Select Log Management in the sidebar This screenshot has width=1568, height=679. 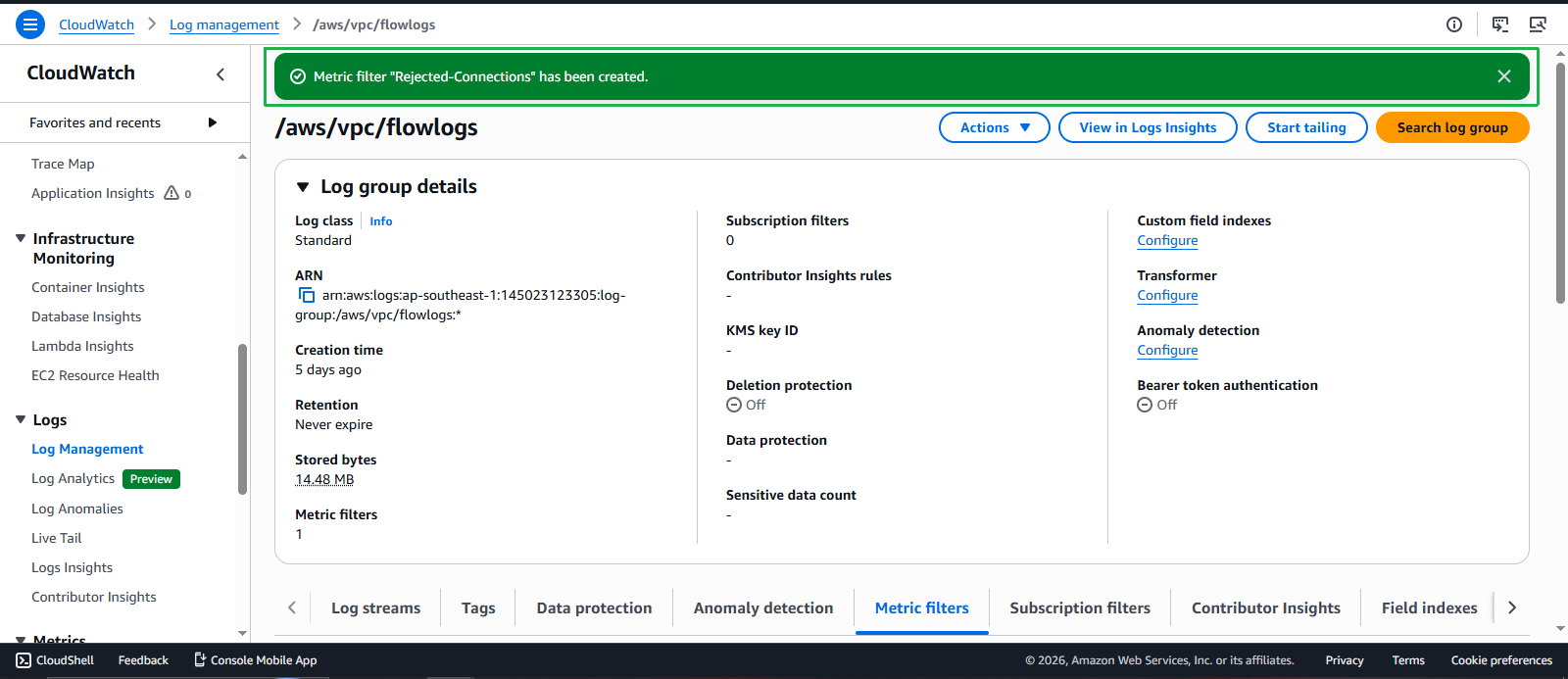pos(87,449)
